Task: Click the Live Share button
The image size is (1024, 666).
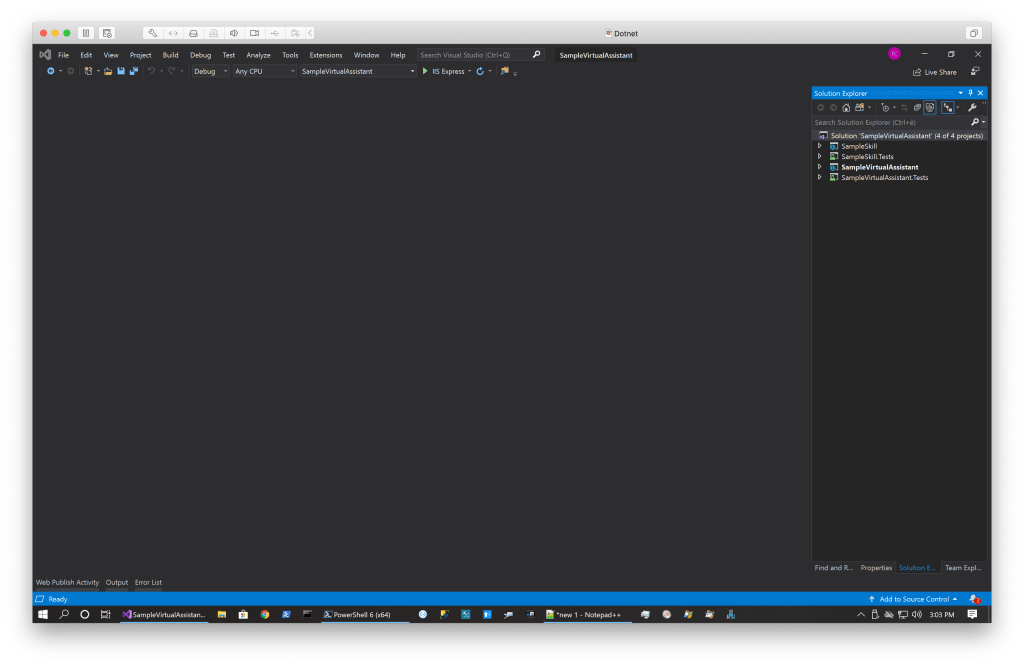Action: 933,72
